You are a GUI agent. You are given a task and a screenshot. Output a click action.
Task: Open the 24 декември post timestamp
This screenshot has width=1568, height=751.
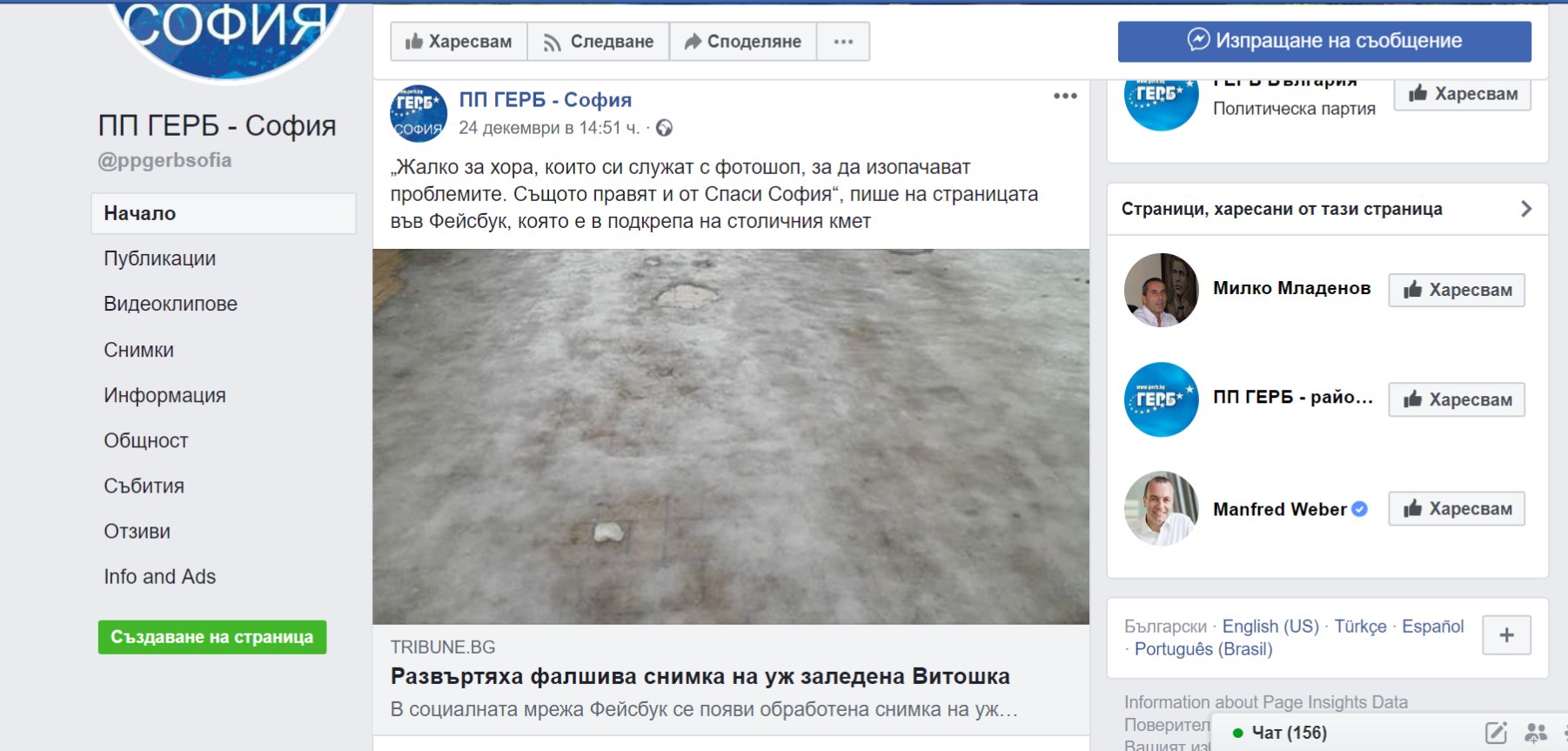click(549, 128)
